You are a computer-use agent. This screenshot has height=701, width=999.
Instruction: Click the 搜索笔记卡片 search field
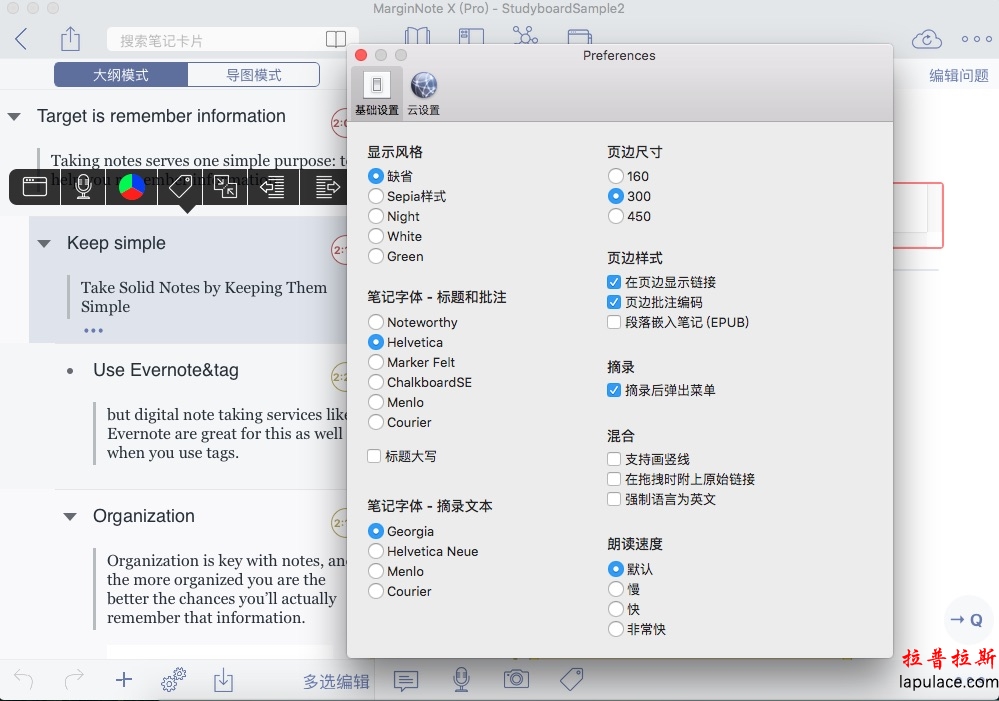[x=215, y=40]
